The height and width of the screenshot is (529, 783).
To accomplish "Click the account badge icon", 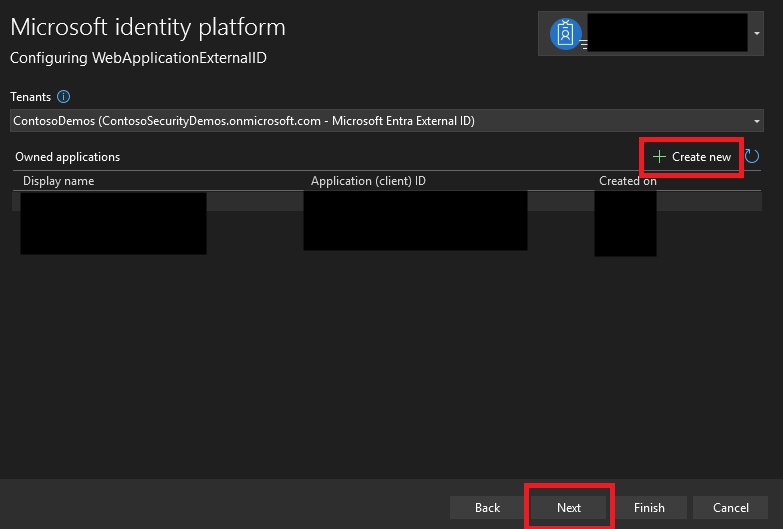I will point(565,33).
